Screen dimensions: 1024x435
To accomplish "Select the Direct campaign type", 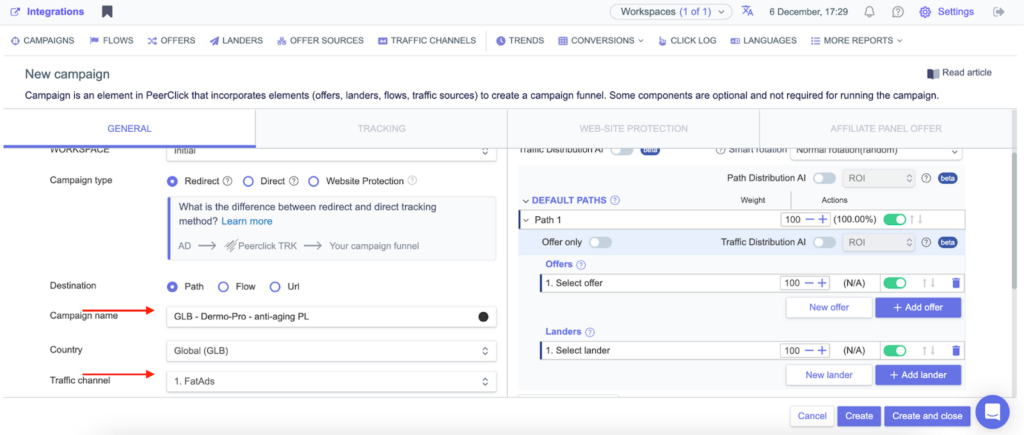I will tap(249, 181).
